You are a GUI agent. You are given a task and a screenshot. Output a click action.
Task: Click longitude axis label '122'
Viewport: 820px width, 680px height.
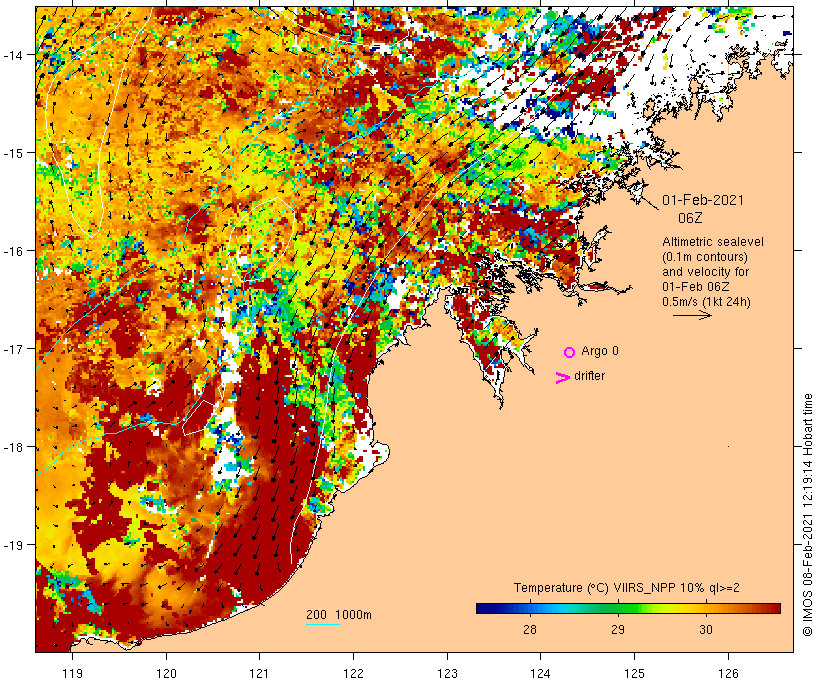(354, 673)
